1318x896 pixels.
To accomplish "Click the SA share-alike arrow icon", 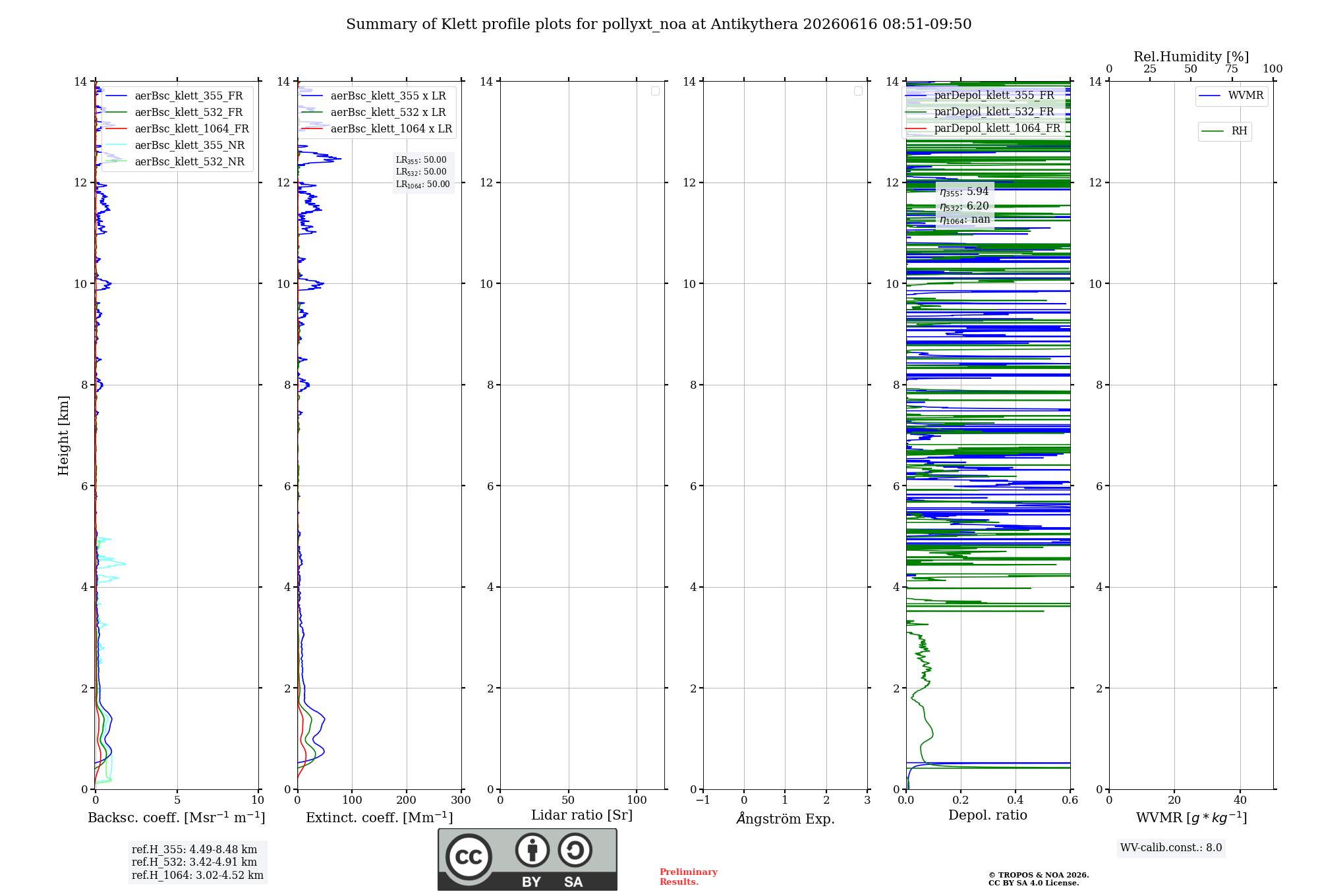I will [x=575, y=850].
